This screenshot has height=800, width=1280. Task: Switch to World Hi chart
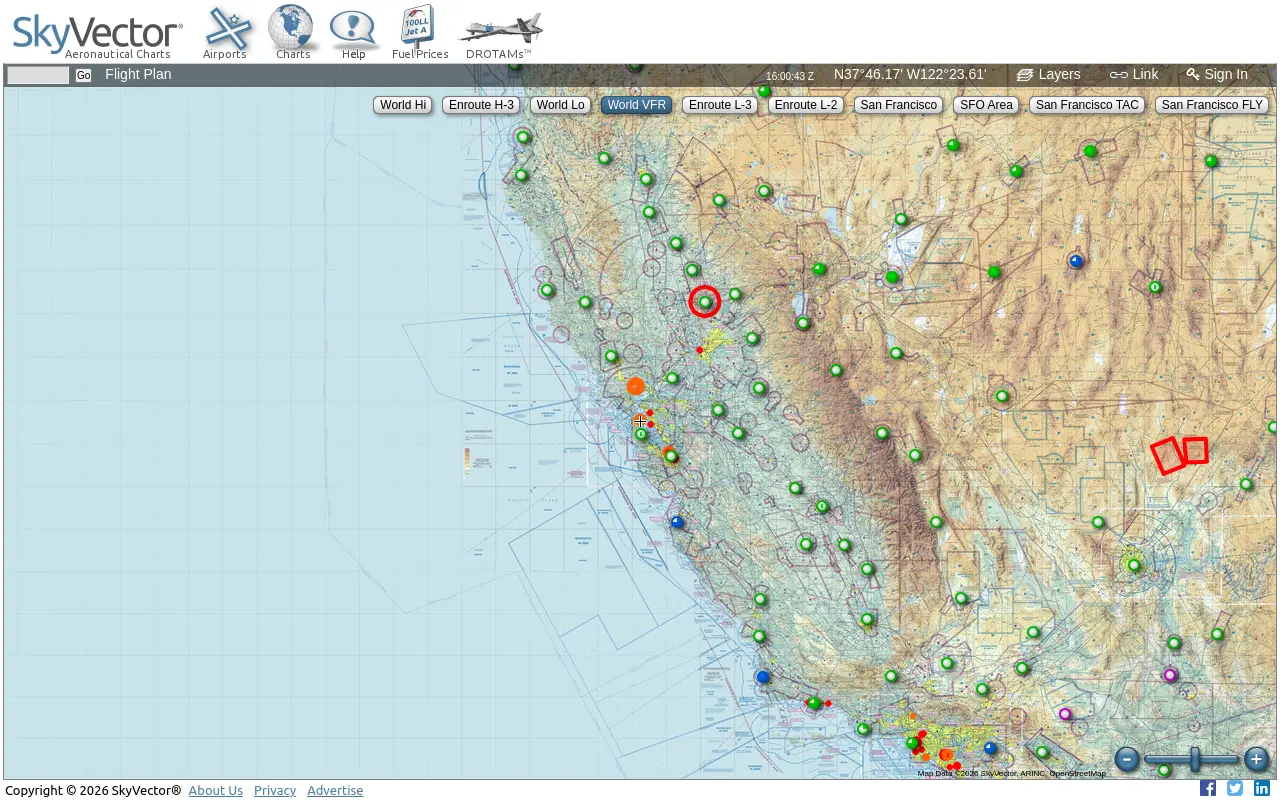click(x=403, y=105)
